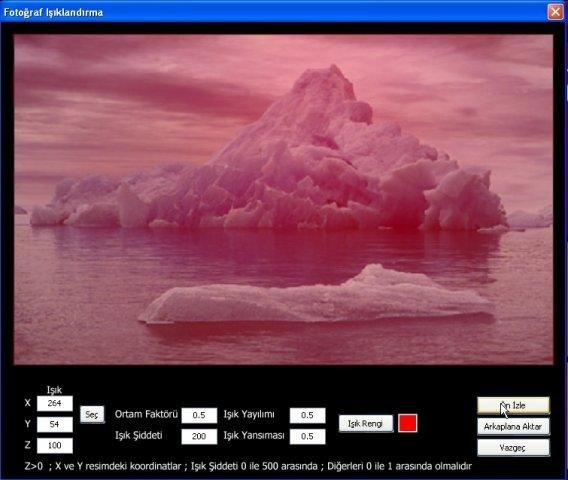
Task: Click the Fotoğraf Işıklandırma title bar
Action: (272, 12)
